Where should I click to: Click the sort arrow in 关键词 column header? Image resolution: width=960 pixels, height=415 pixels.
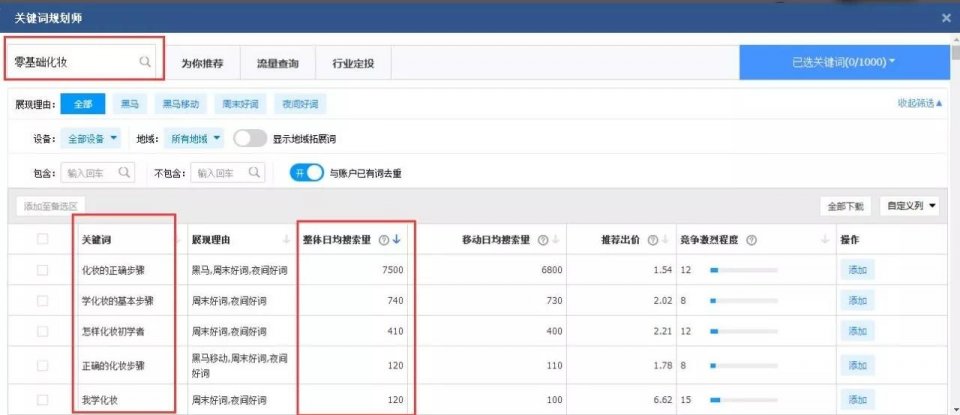[x=177, y=239]
